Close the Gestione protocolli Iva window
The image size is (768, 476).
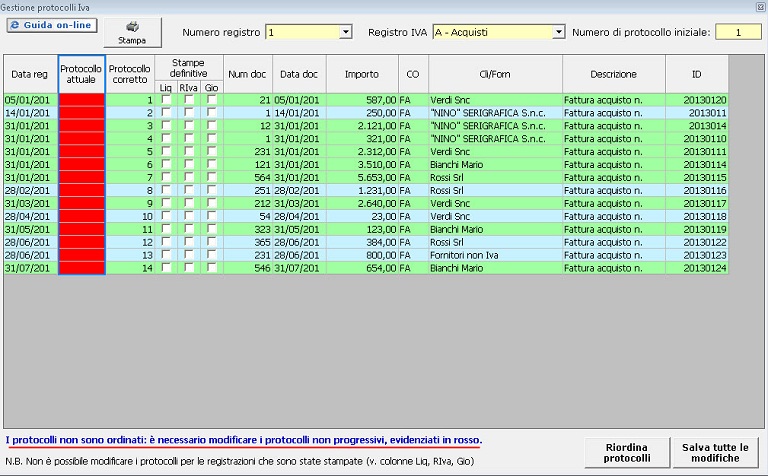tap(759, 6)
